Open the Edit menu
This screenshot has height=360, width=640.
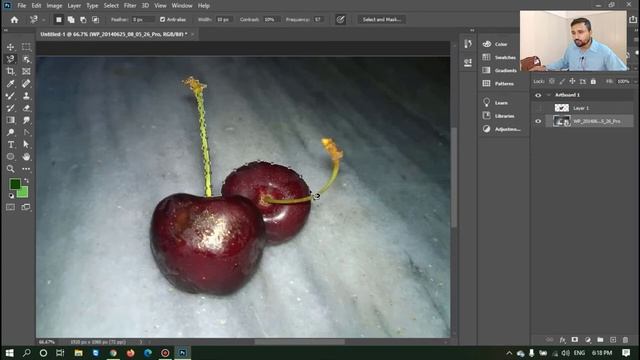(x=36, y=6)
